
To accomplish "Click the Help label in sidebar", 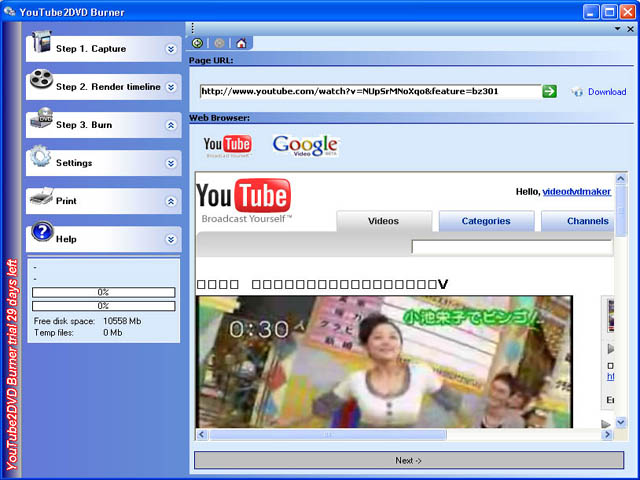I will coord(66,239).
